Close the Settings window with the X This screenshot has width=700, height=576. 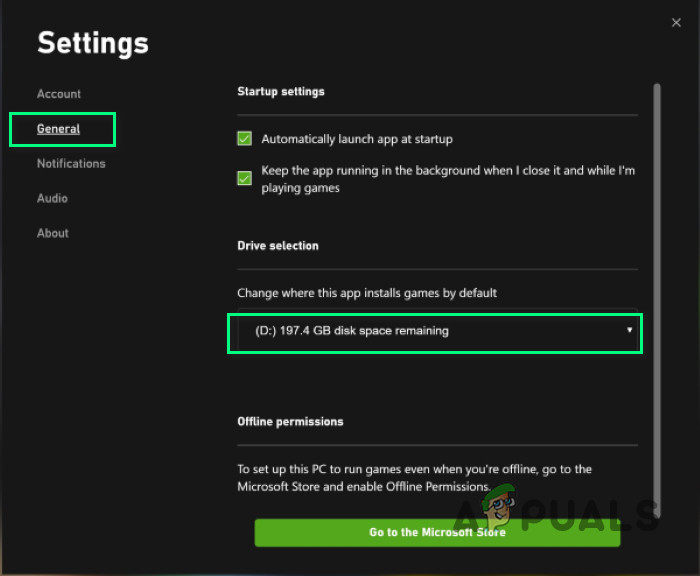pos(677,21)
